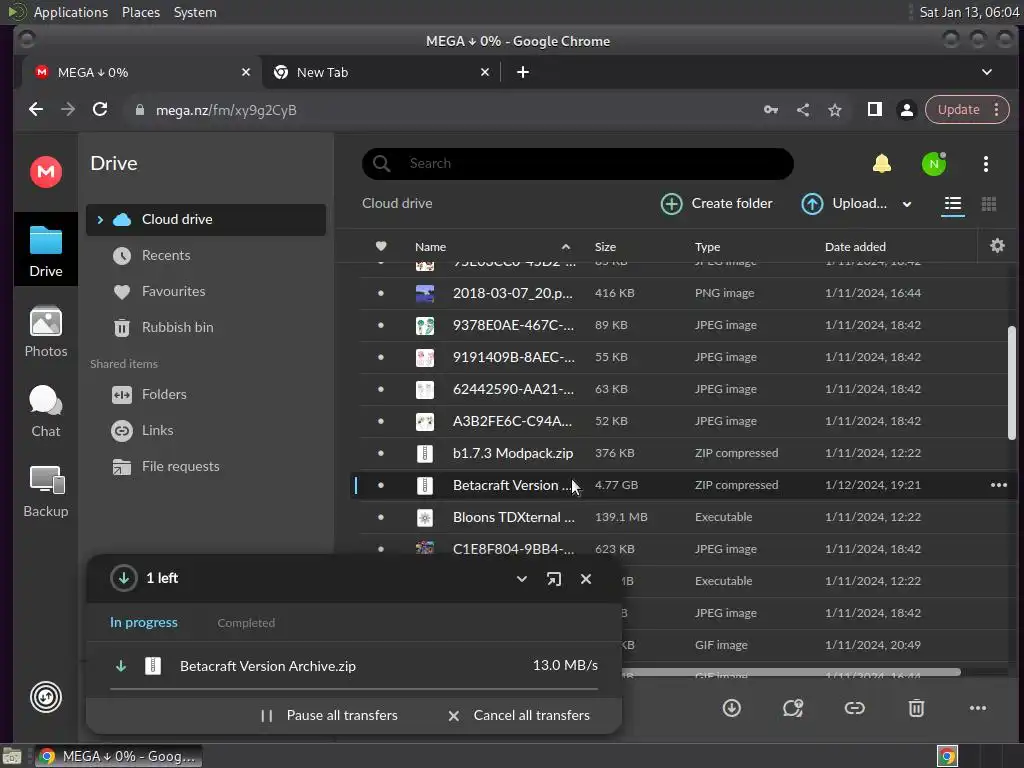Open the Backup section

(x=46, y=492)
